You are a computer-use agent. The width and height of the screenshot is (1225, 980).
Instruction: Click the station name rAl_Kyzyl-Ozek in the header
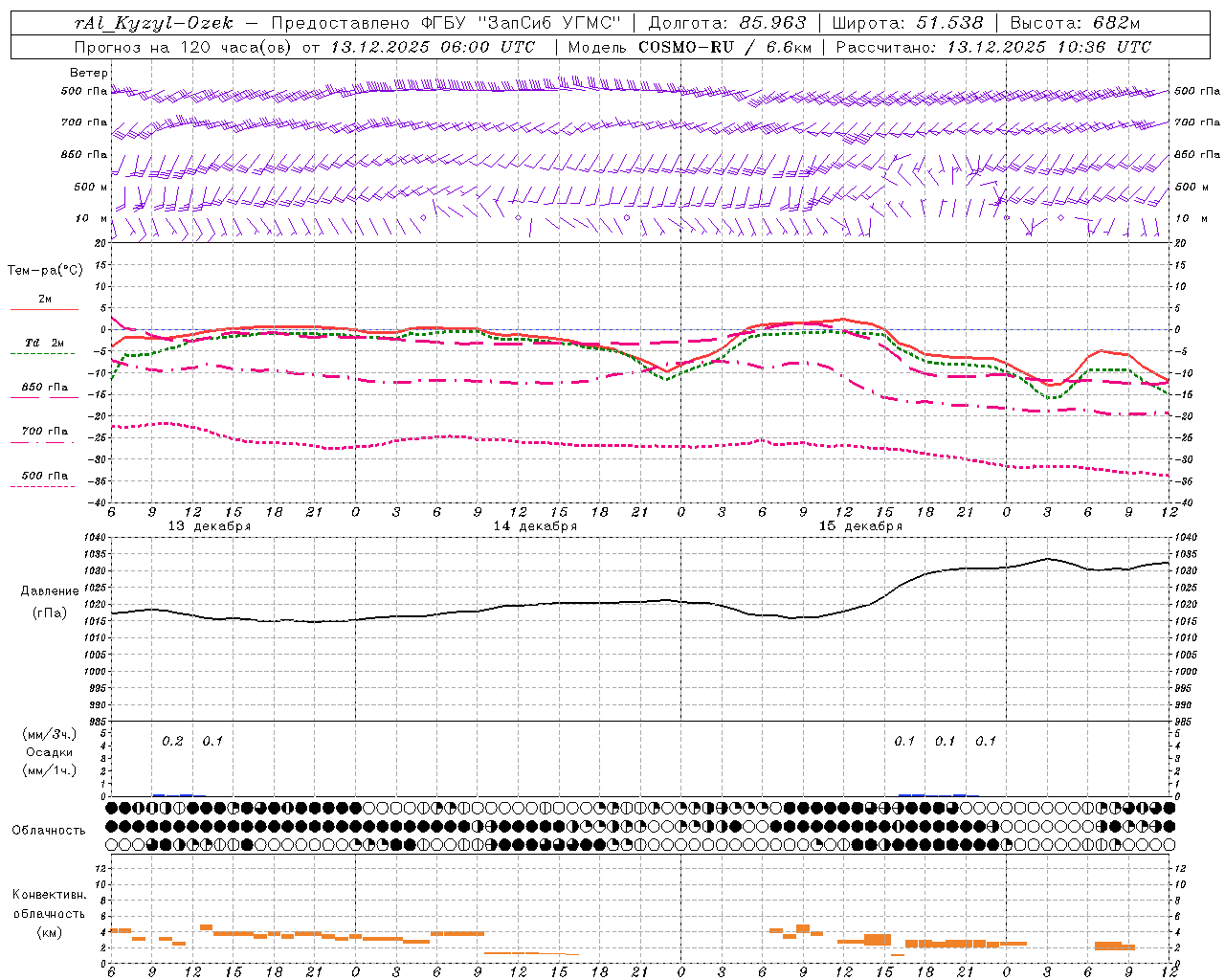154,23
